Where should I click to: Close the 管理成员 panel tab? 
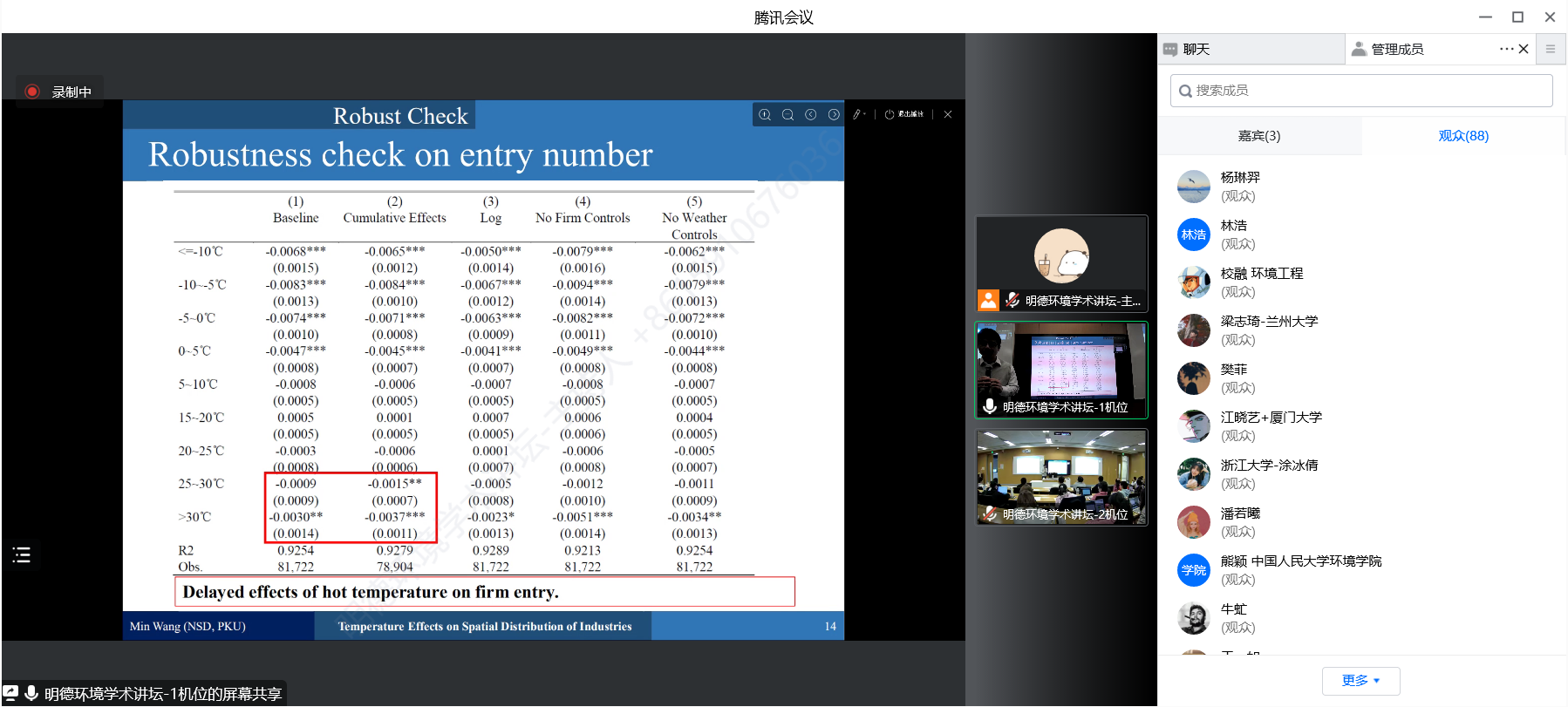coord(1524,49)
